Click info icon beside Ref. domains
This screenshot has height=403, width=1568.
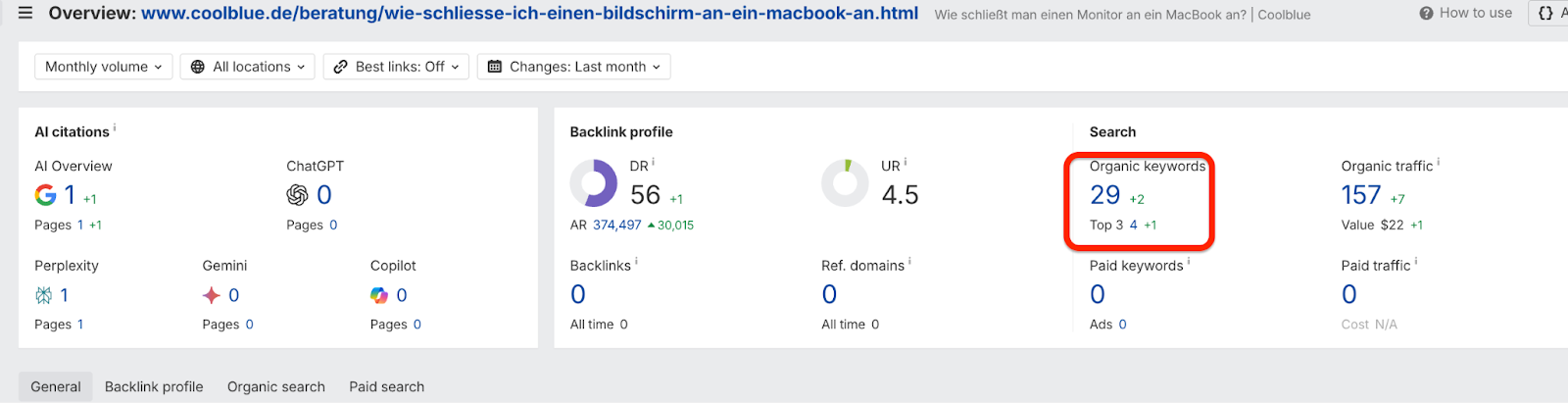coord(909,262)
